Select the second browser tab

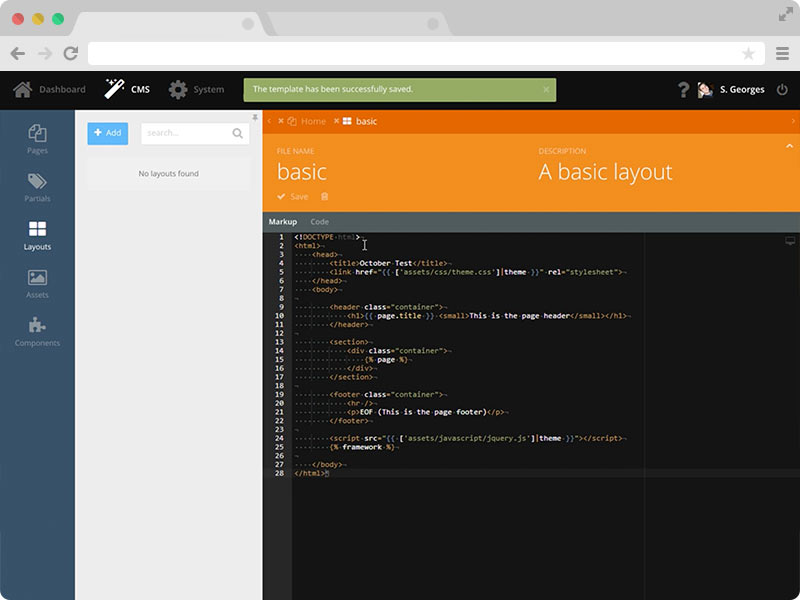358,24
